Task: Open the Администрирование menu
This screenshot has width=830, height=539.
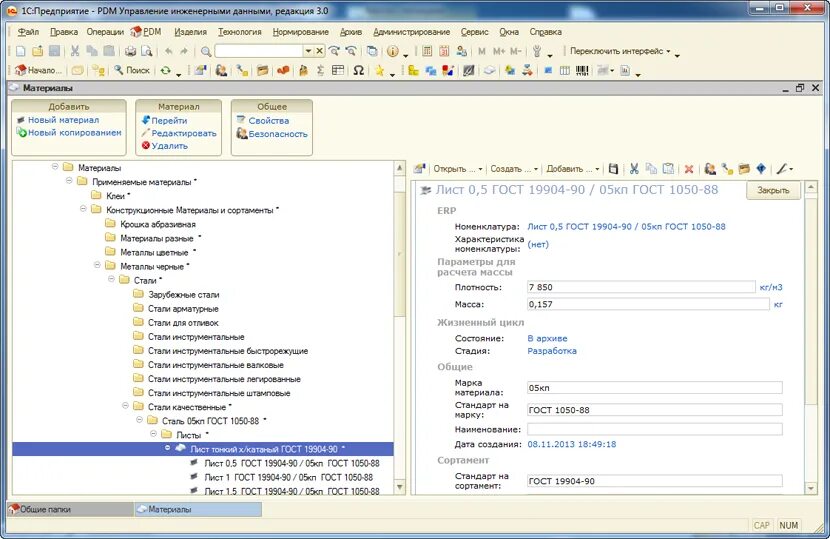Action: (x=411, y=32)
